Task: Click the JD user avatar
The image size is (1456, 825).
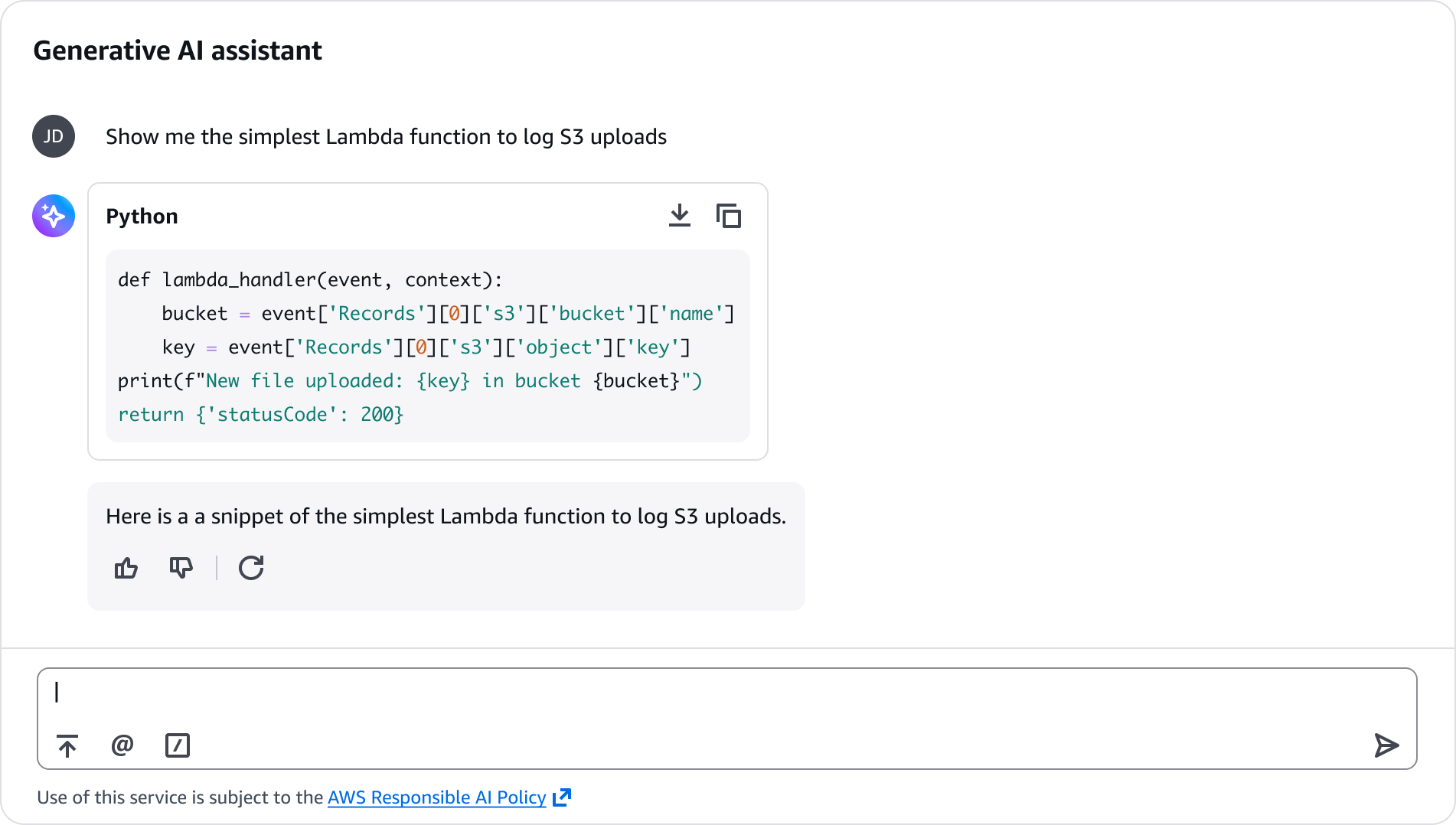Action: point(54,136)
